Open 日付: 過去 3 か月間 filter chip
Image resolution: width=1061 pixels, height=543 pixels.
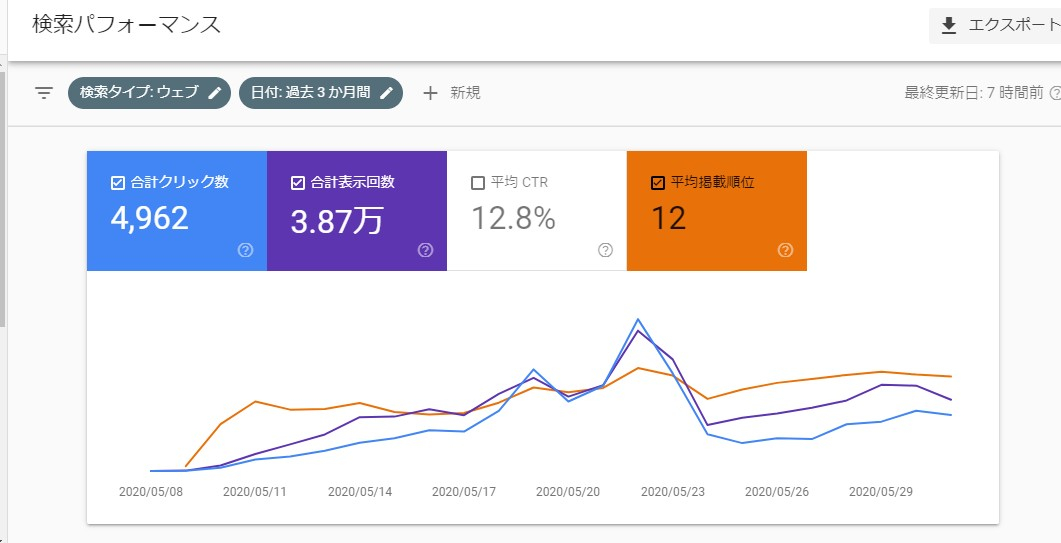(x=310, y=93)
